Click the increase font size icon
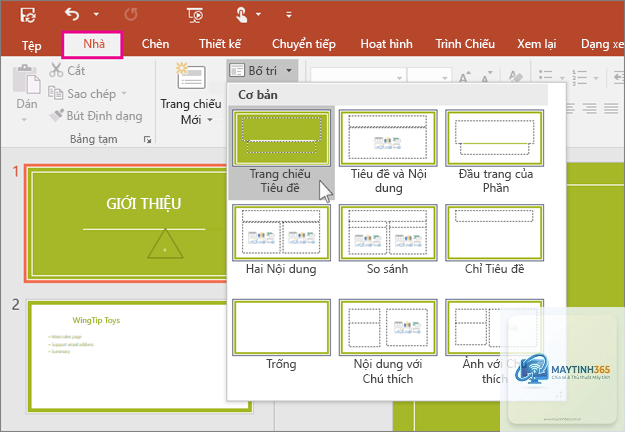 [x=465, y=76]
